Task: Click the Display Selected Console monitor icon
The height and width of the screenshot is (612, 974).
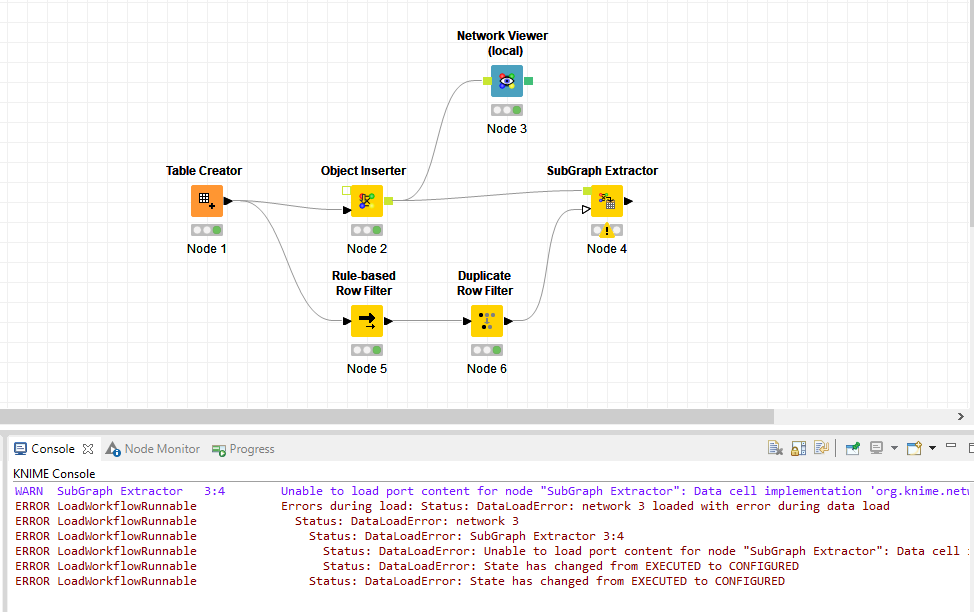Action: pos(876,448)
